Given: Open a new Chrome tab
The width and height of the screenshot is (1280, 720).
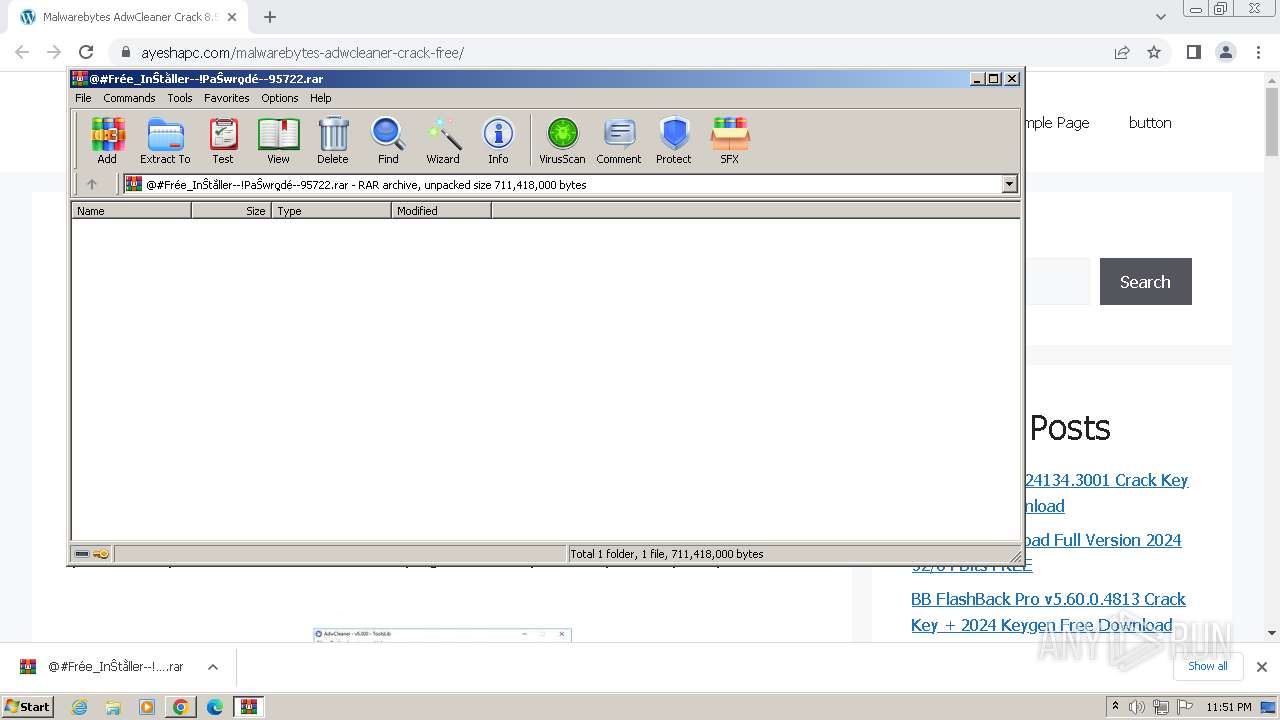Looking at the screenshot, I should [x=270, y=17].
